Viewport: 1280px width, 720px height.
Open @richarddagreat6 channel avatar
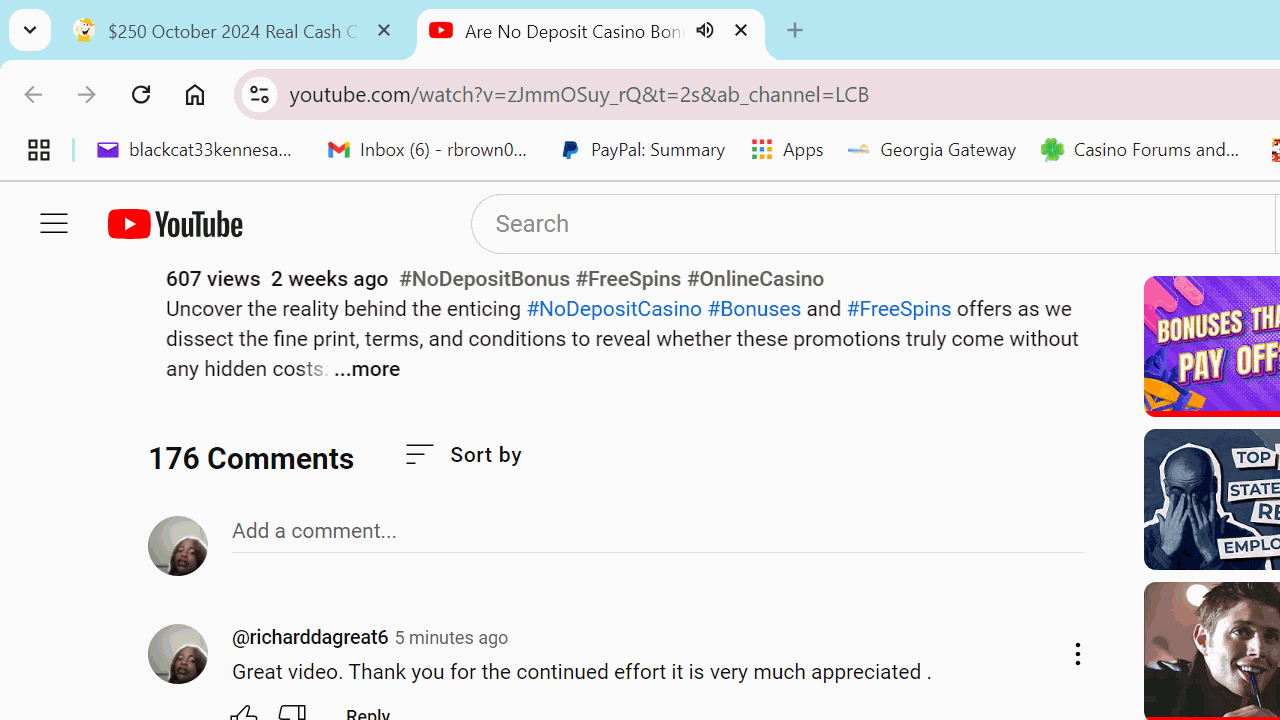(x=178, y=654)
